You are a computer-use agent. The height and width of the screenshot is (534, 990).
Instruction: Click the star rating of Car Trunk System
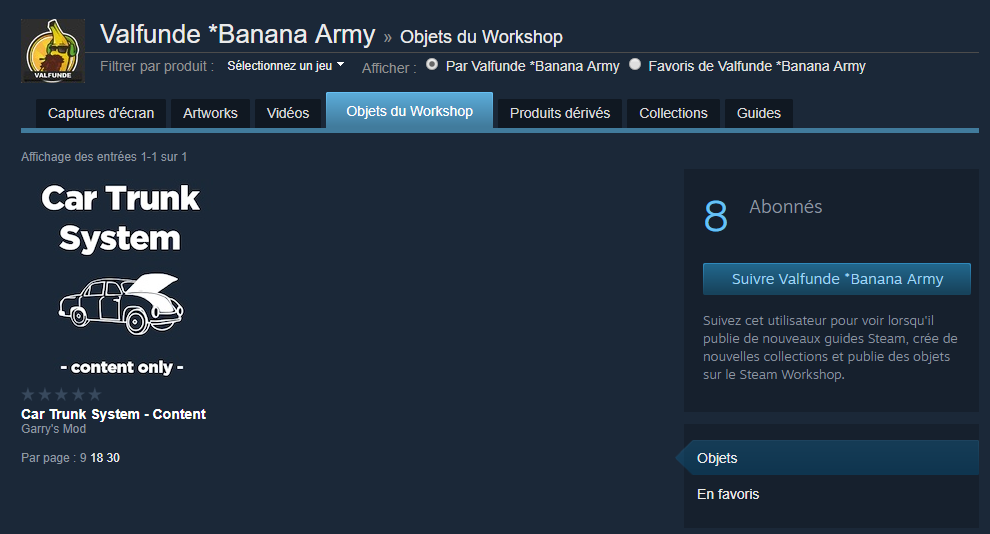click(61, 395)
